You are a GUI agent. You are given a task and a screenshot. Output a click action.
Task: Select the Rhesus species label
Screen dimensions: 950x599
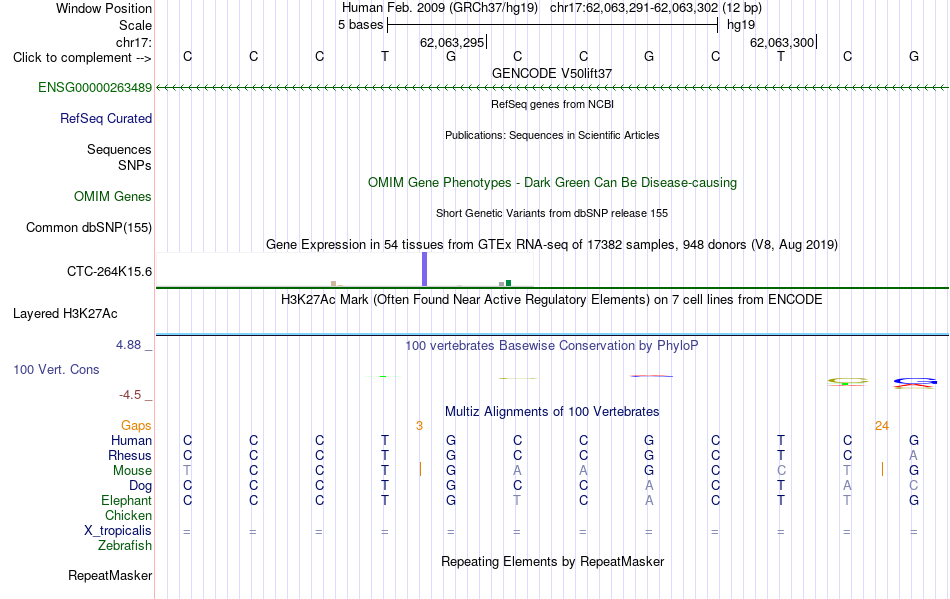click(130, 455)
